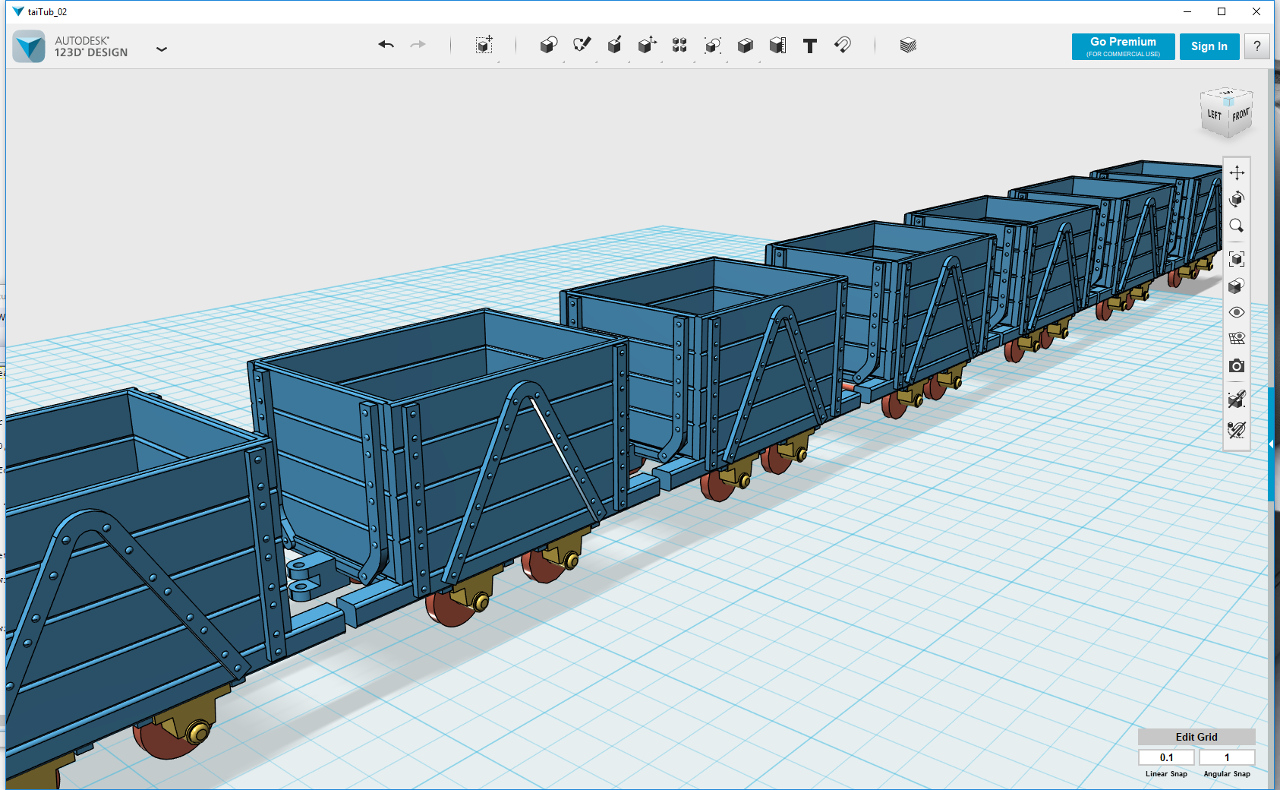Screen dimensions: 1280x790
Task: Open help with the question mark button
Action: [x=1257, y=46]
